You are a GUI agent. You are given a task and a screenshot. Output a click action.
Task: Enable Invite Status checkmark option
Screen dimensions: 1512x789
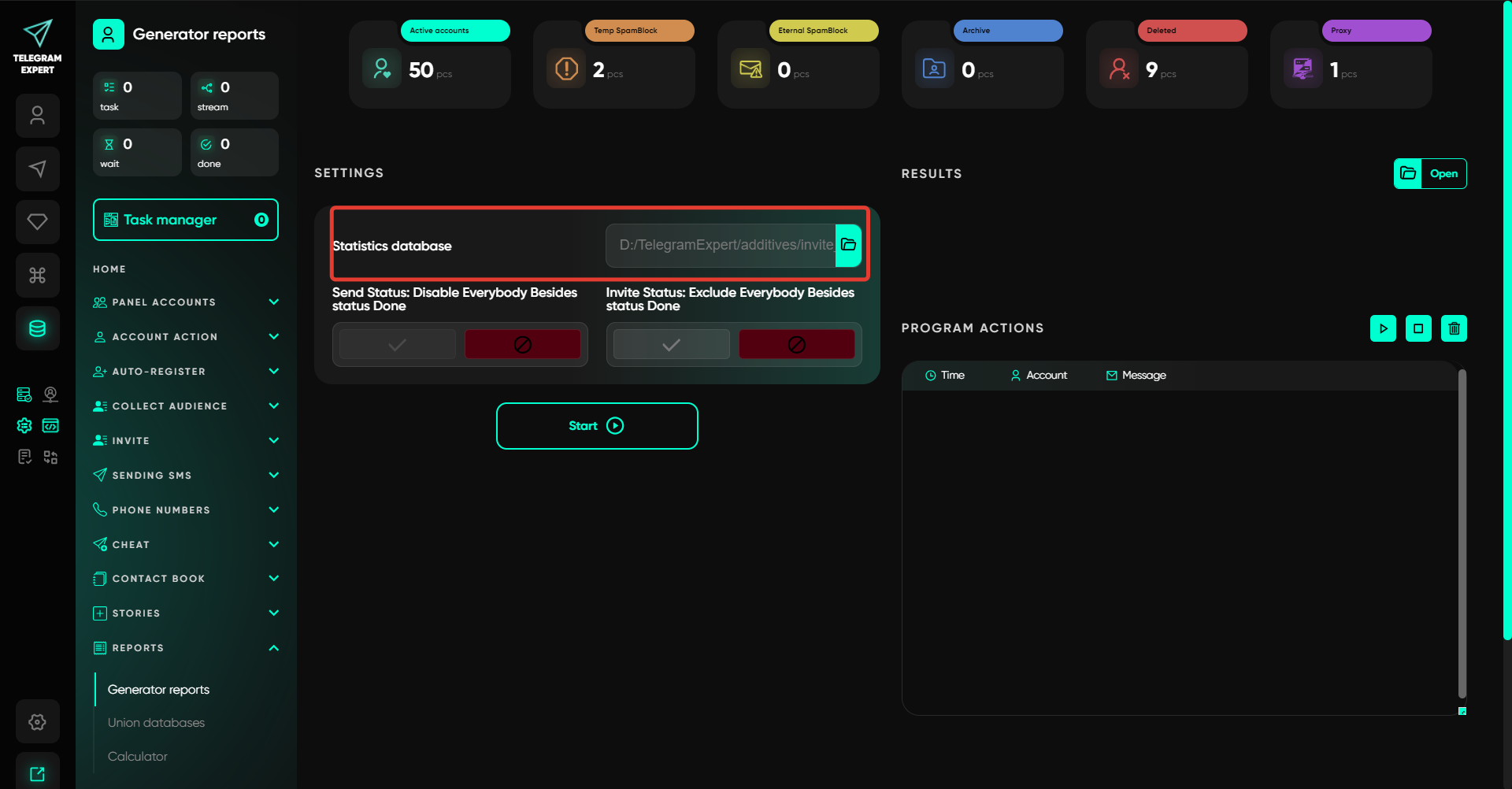point(671,345)
